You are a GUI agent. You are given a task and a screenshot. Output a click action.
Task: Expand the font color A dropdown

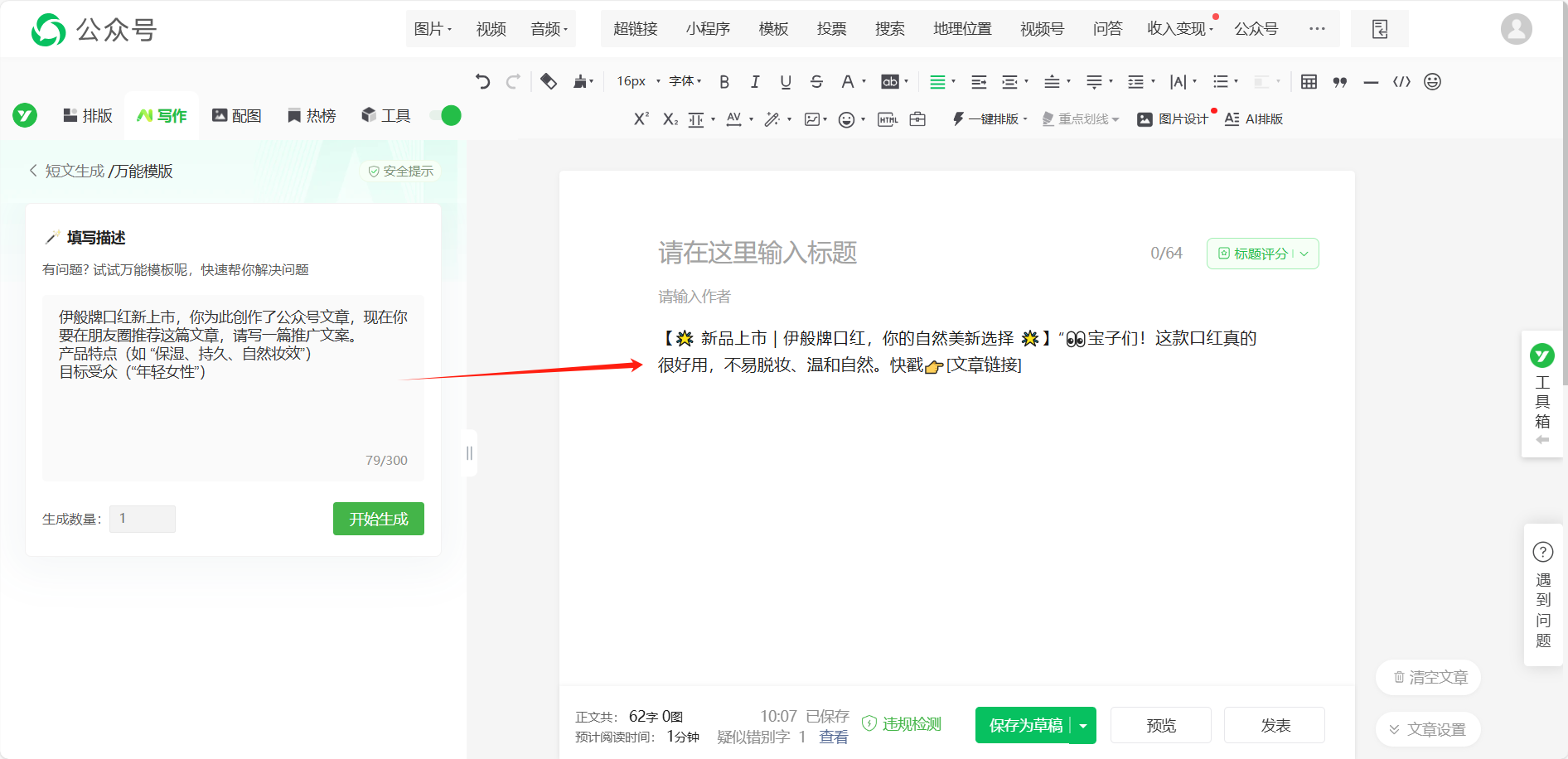864,81
